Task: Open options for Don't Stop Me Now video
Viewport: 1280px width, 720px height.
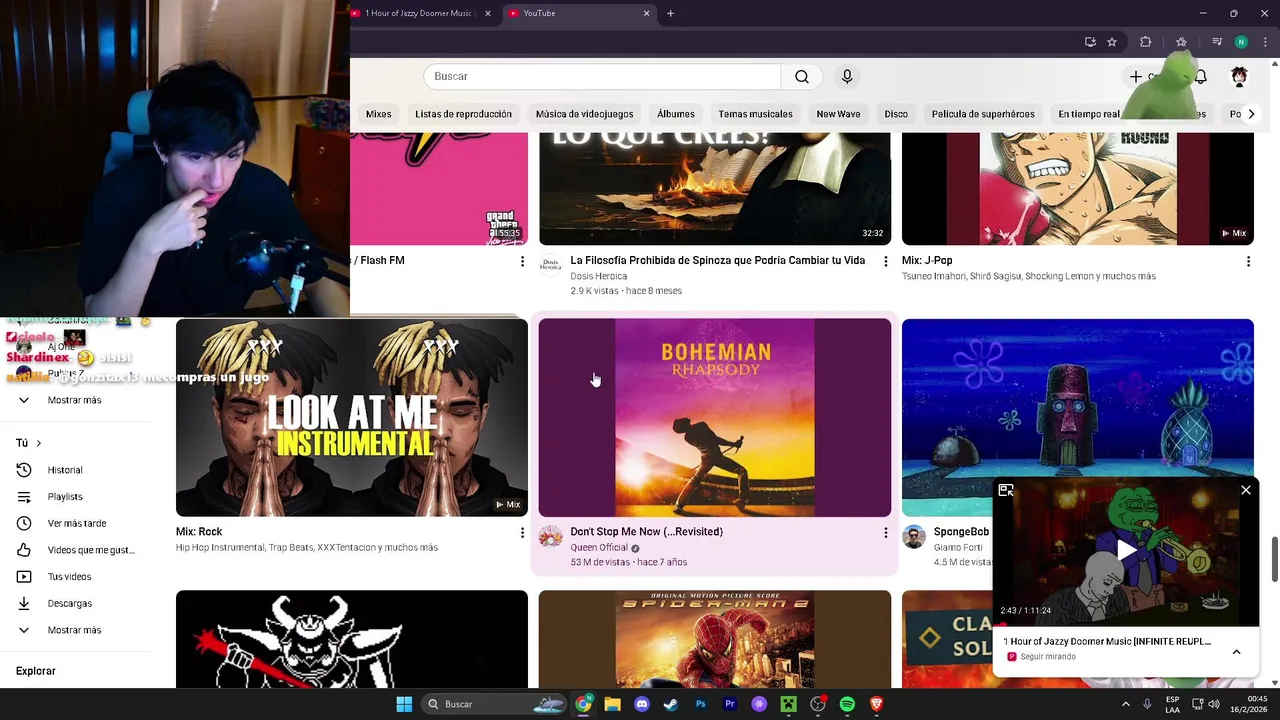Action: 885,533
